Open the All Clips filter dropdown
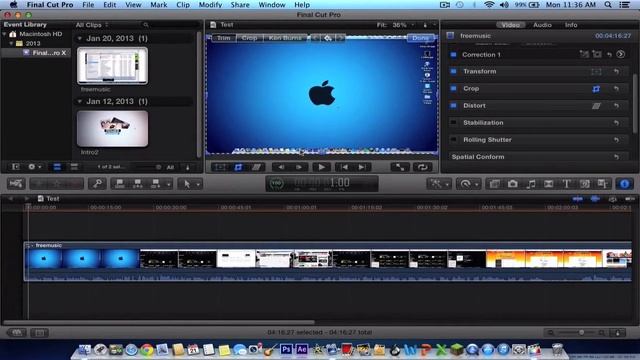This screenshot has height=360, width=640. [x=92, y=25]
